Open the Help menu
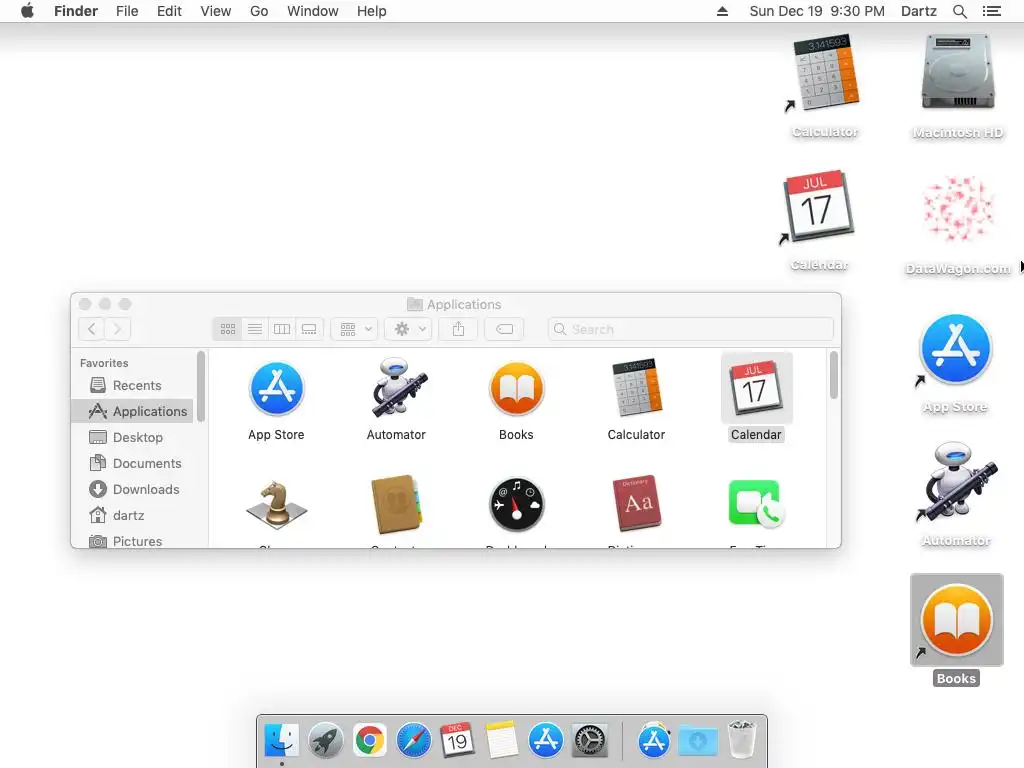Image resolution: width=1024 pixels, height=768 pixels. pyautogui.click(x=372, y=11)
